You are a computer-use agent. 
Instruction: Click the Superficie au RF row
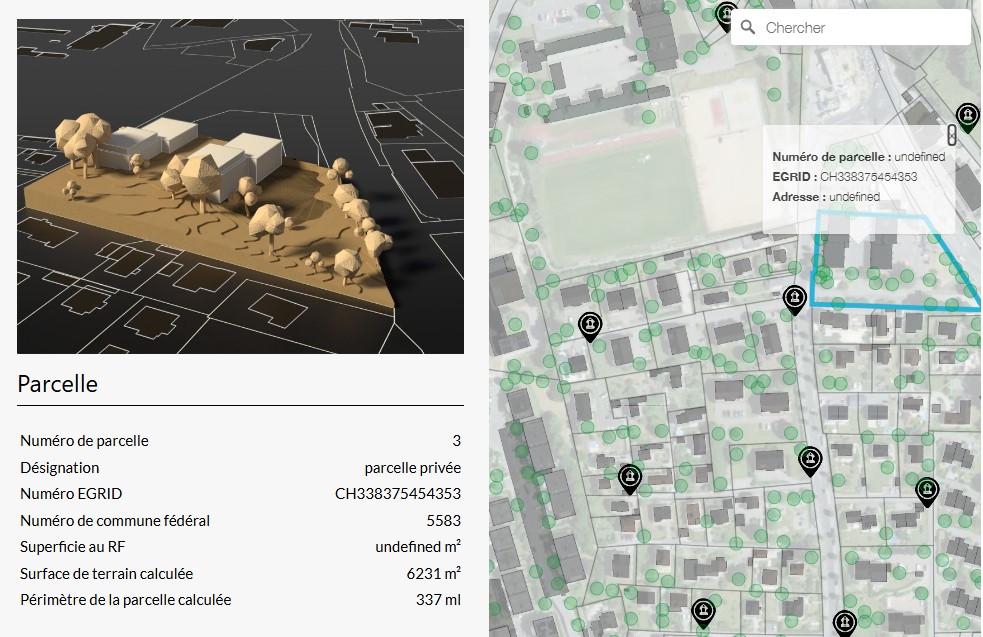tap(240, 547)
